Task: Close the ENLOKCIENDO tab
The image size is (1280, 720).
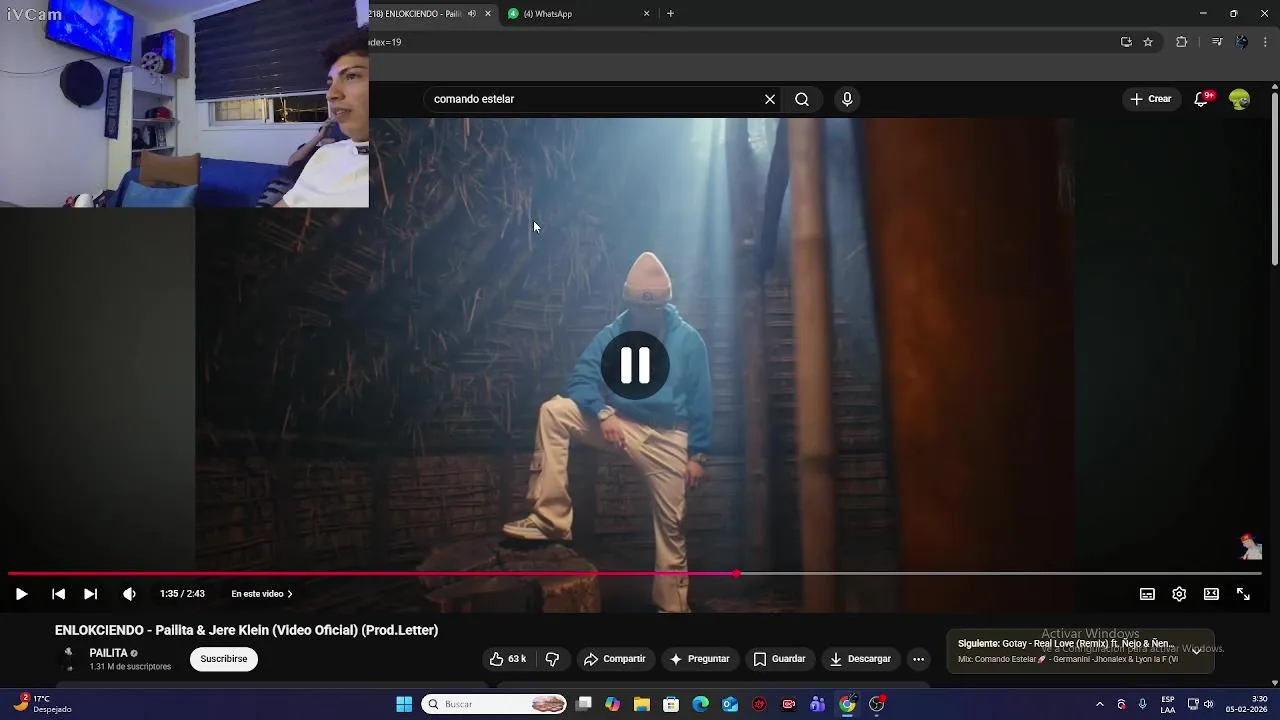Action: point(488,14)
